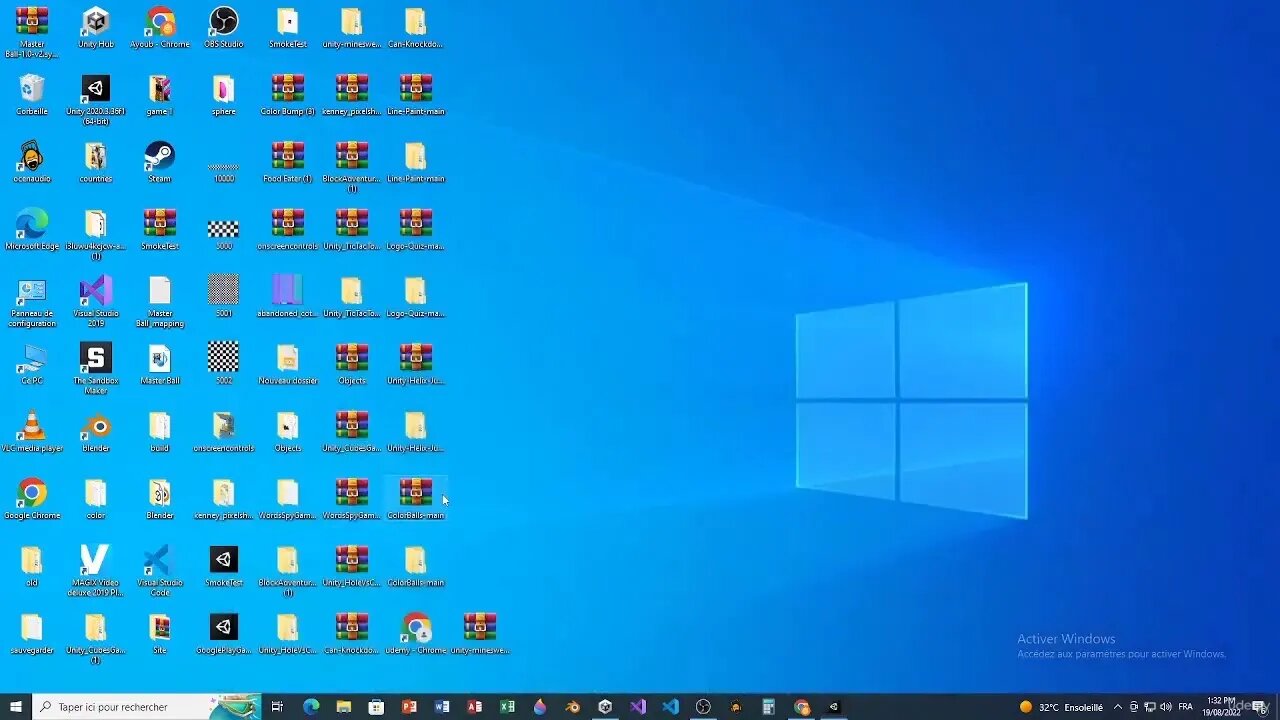Select the Nouveau dossier folder
Viewport: 1280px width, 720px height.
pos(288,364)
